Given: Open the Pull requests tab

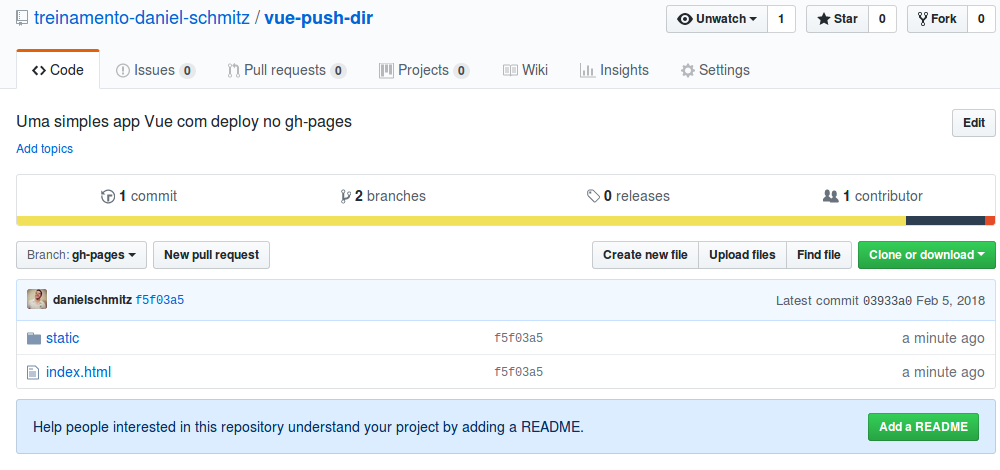Looking at the screenshot, I should (x=287, y=70).
